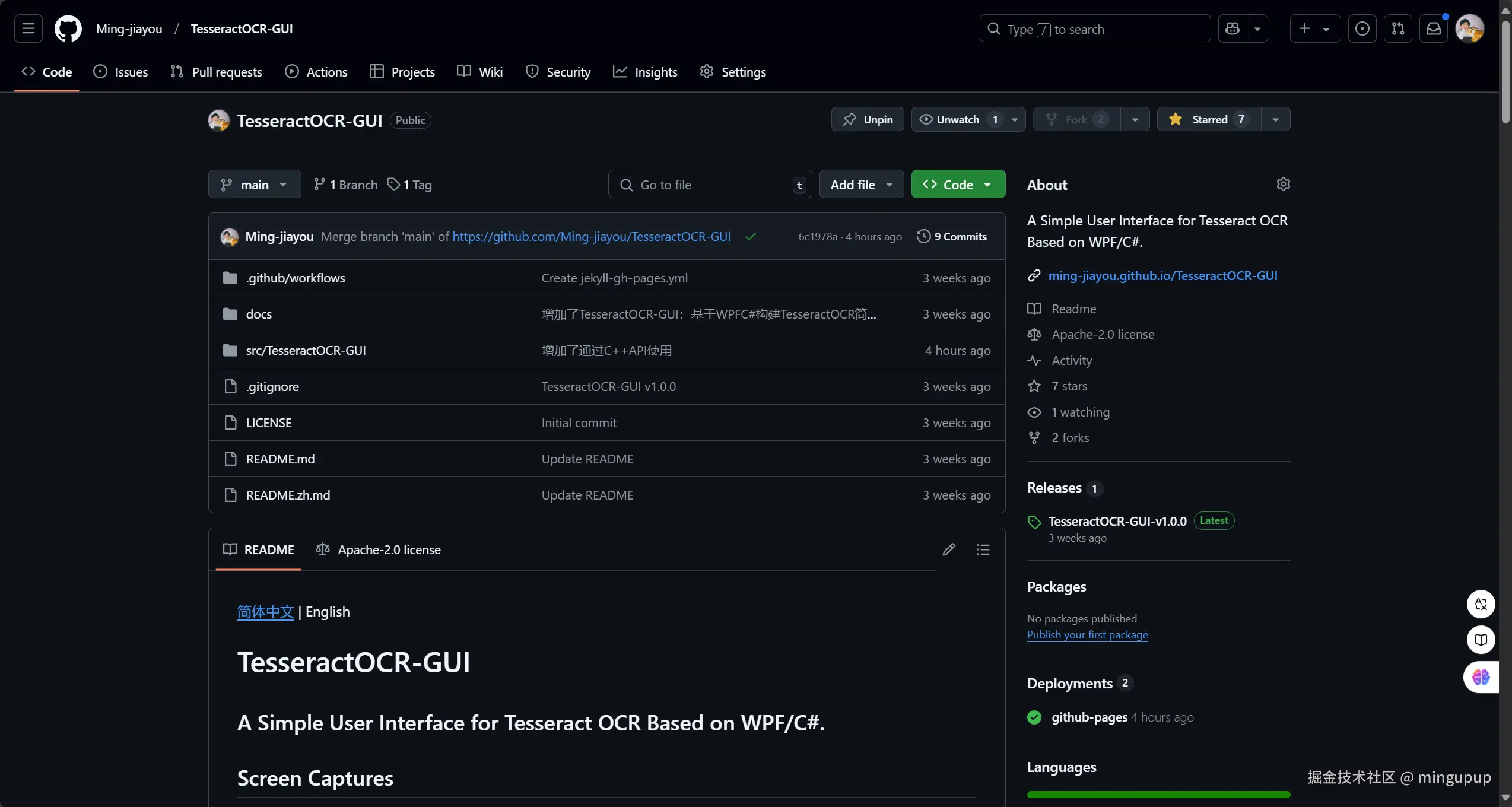
Task: Open the ming-jiayou.github.io website link
Action: tap(1162, 275)
